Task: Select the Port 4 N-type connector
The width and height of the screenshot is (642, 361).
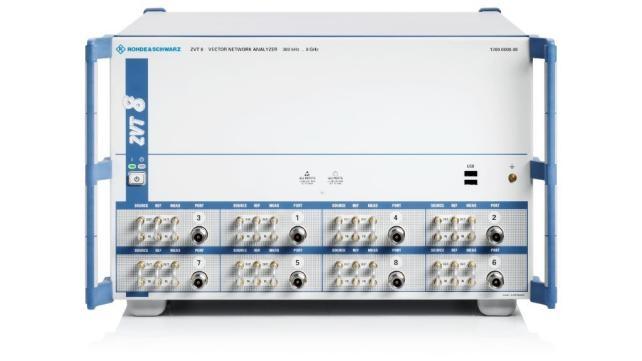Action: (396, 235)
